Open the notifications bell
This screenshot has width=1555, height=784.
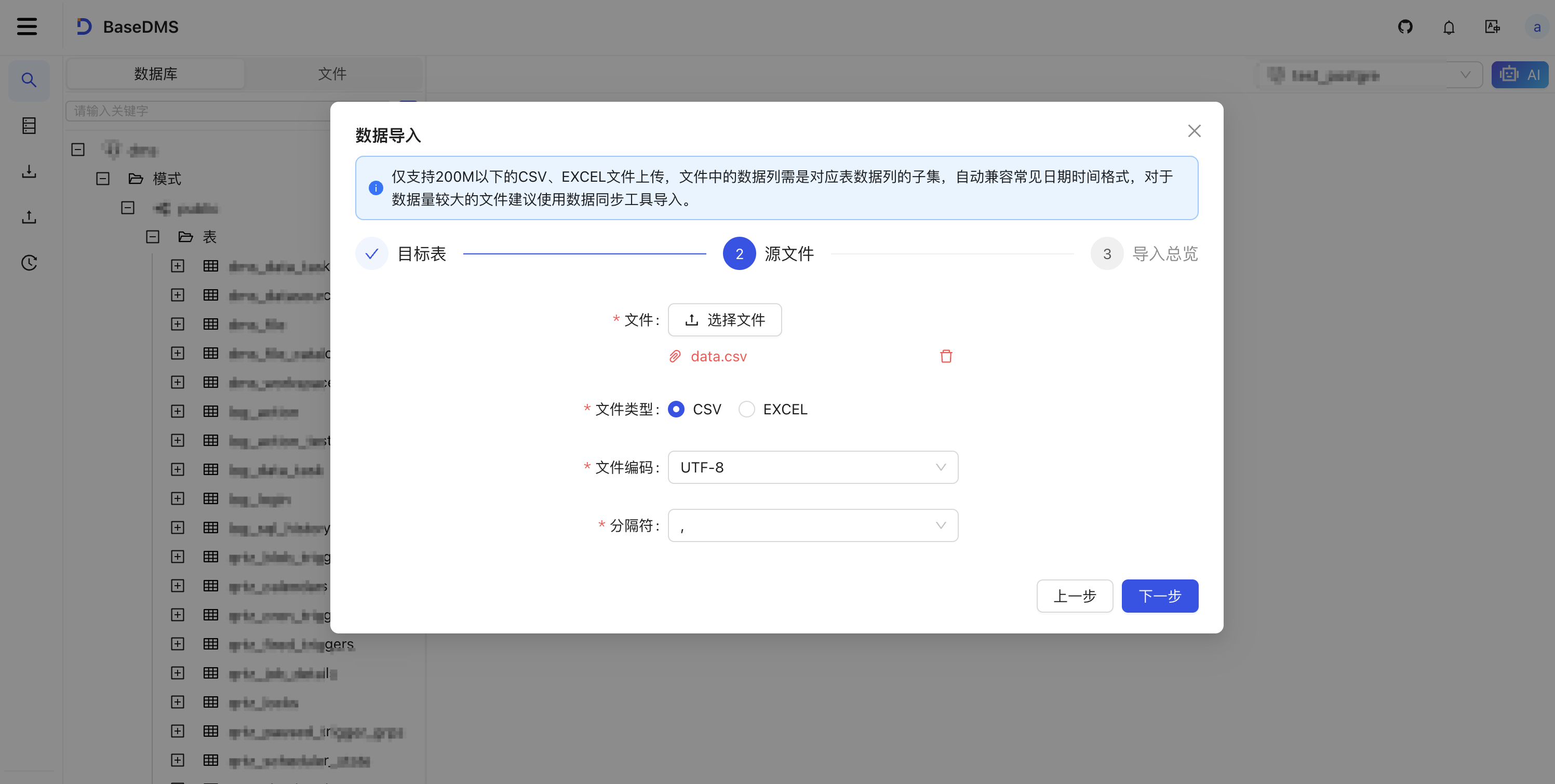pos(1448,27)
